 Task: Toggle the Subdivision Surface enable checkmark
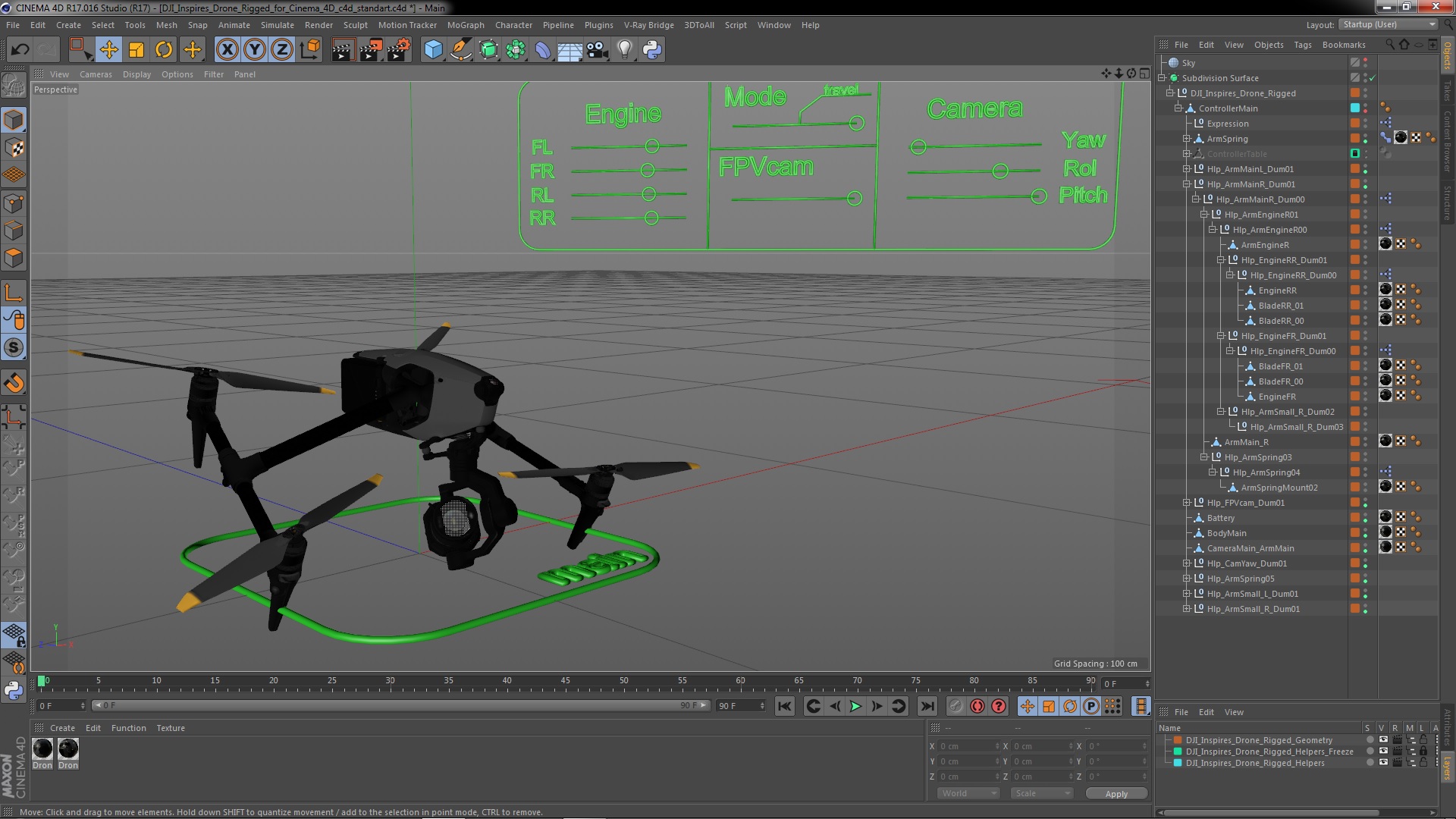[1373, 78]
